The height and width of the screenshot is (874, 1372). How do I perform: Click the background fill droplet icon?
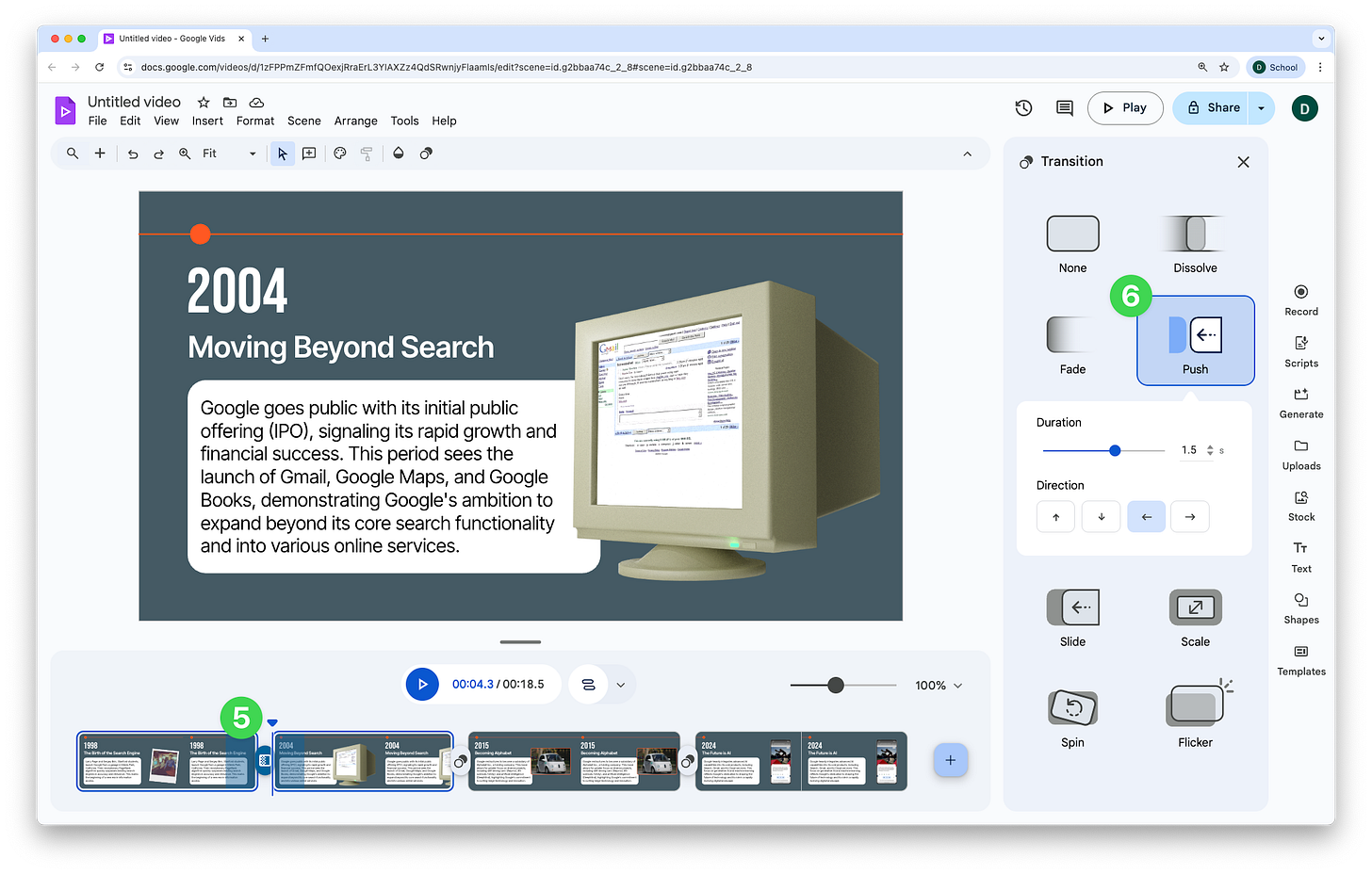[399, 154]
